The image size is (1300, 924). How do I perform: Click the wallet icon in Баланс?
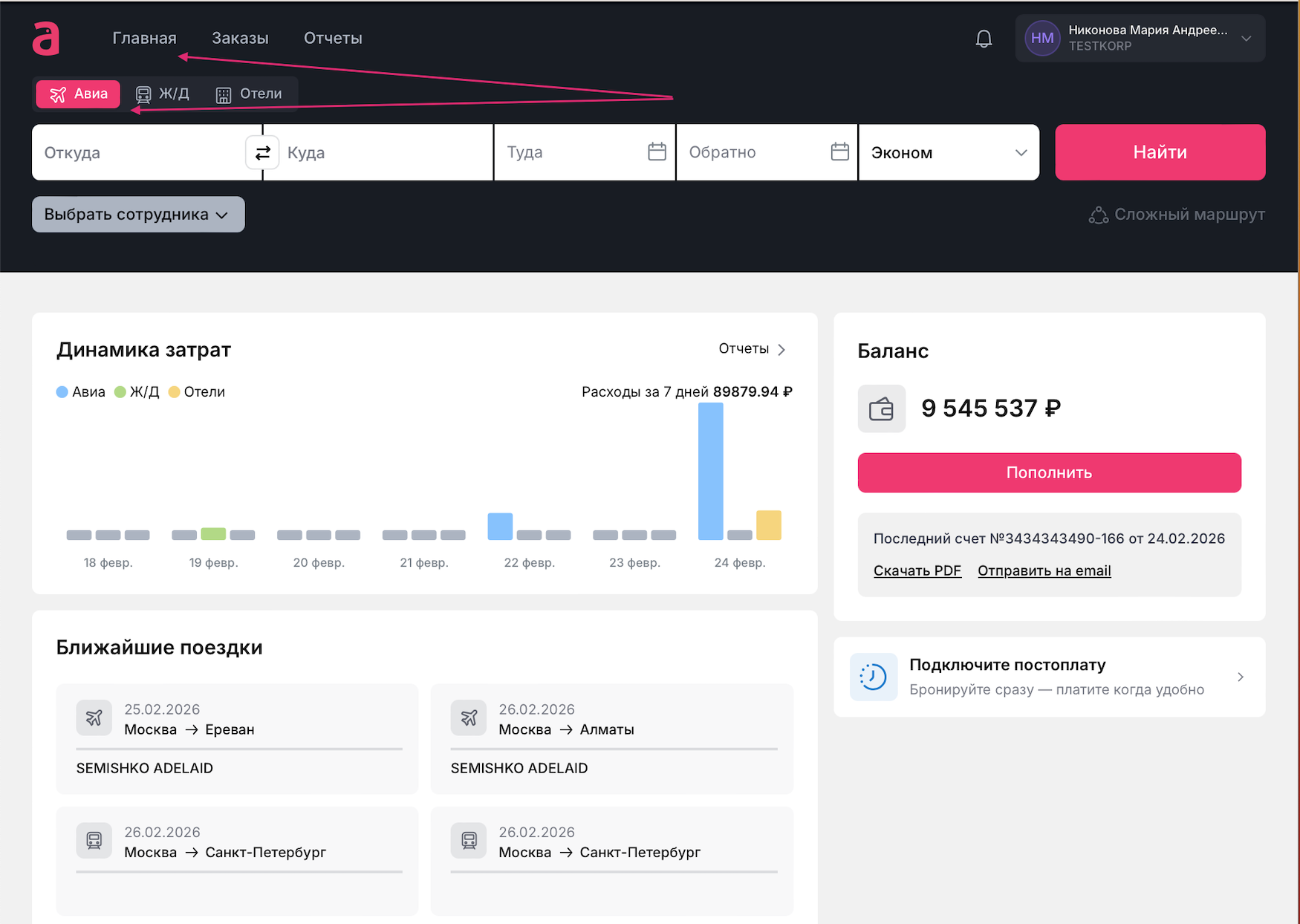(x=881, y=409)
